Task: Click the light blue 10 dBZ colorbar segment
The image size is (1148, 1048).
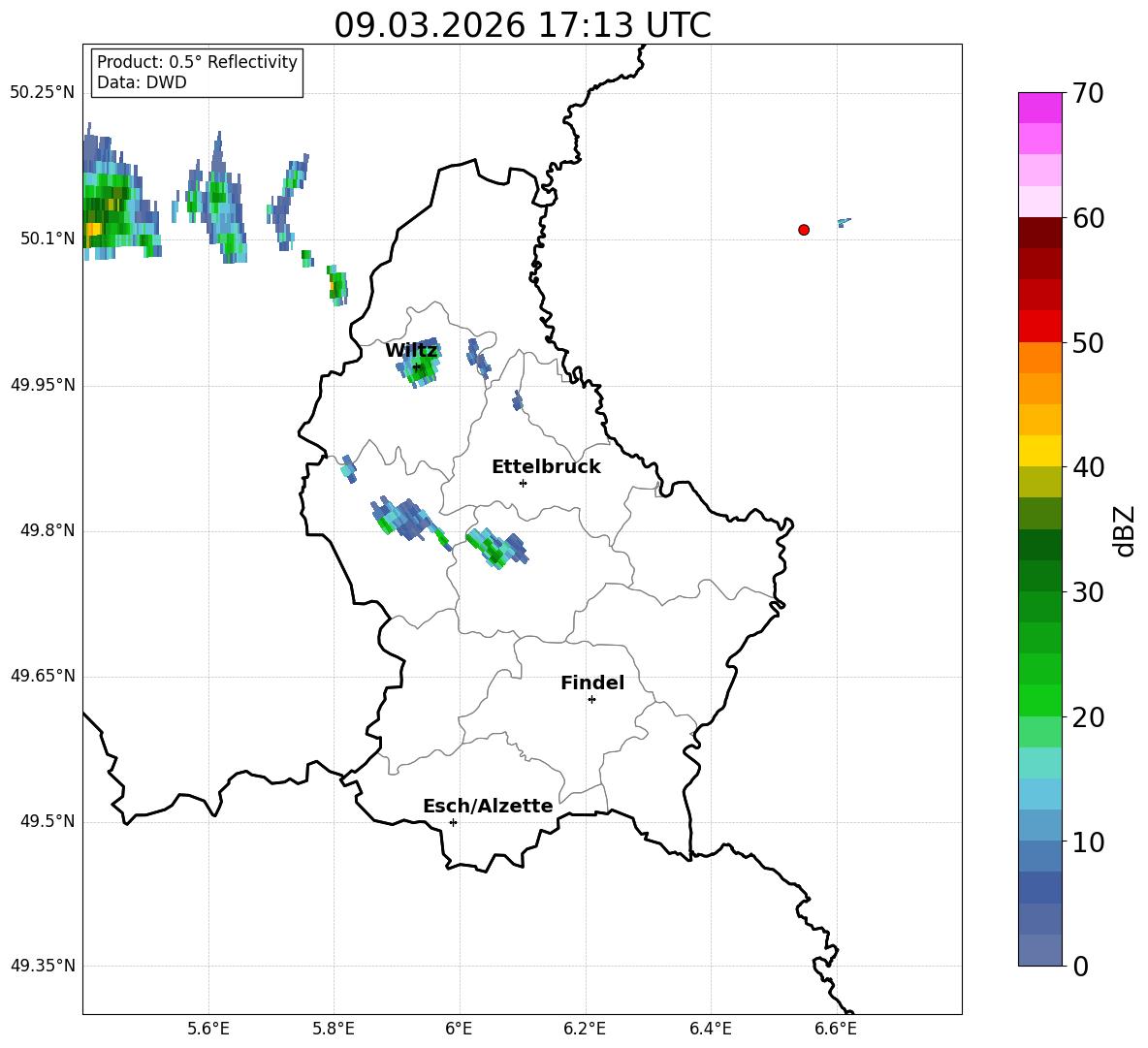Action: click(x=1039, y=825)
